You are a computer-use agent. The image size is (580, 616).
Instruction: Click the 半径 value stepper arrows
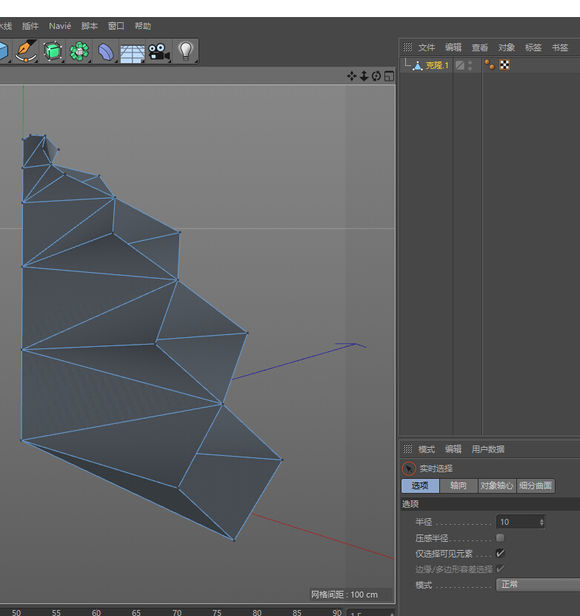[x=541, y=522]
